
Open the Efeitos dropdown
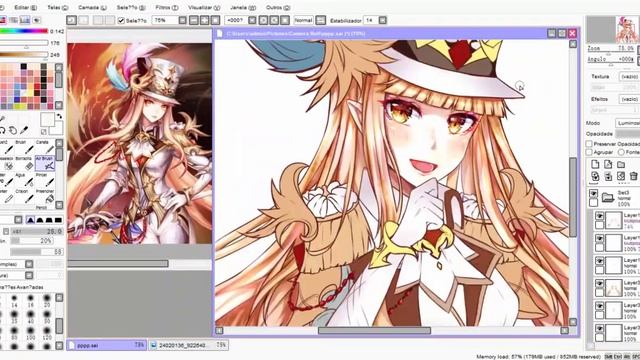coord(629,99)
